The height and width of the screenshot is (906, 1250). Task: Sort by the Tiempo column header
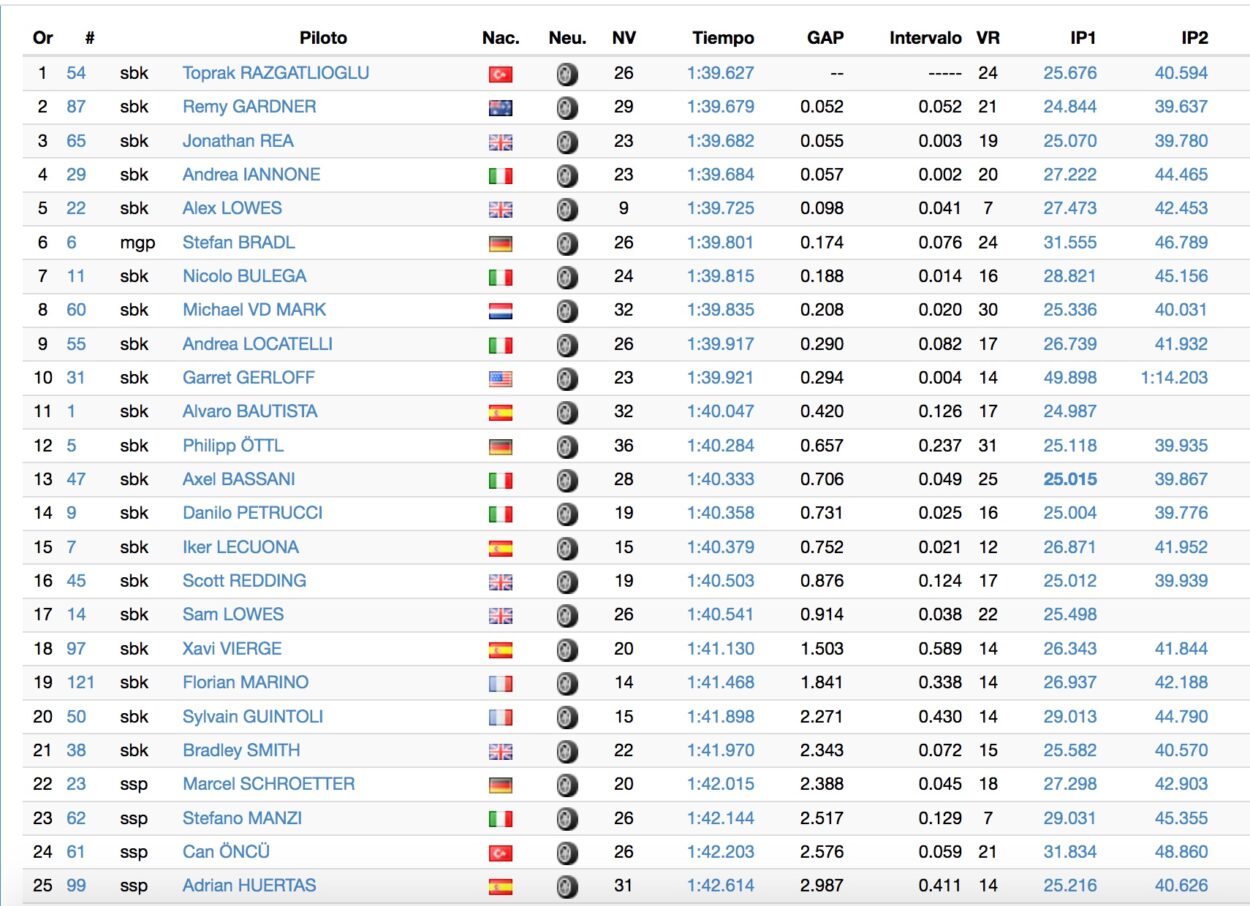(x=722, y=38)
